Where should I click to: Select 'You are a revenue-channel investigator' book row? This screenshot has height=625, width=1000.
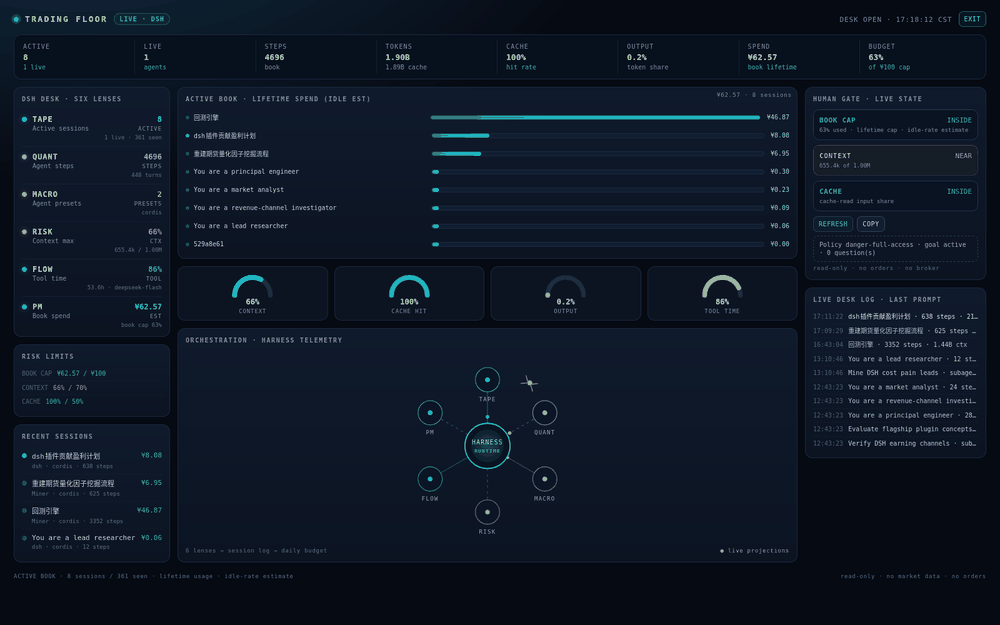coord(487,208)
